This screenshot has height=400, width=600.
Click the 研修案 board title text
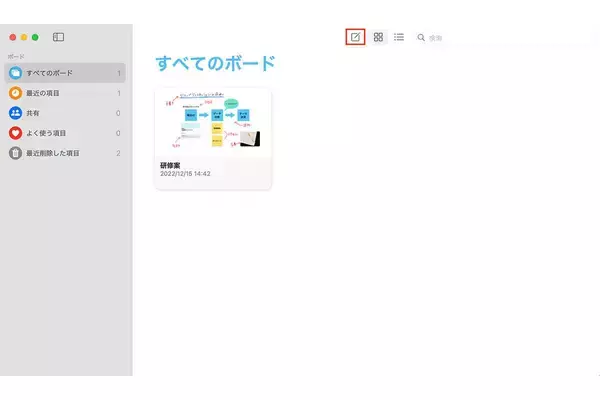(x=170, y=165)
